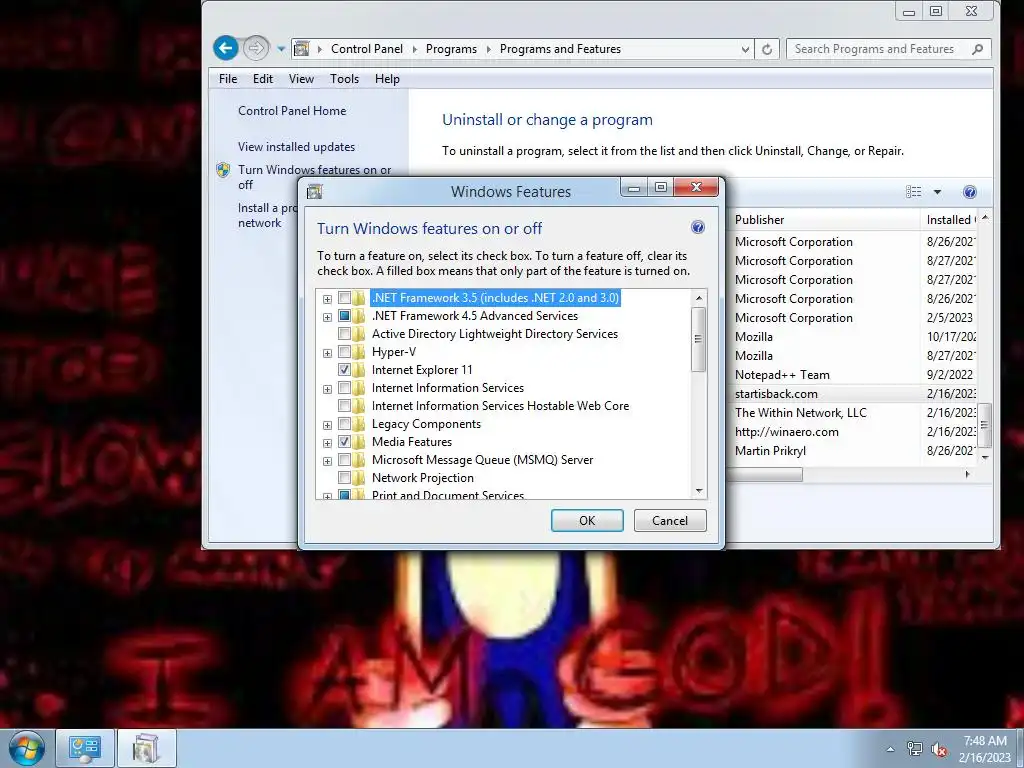Image resolution: width=1024 pixels, height=768 pixels.
Task: Click Control Panel taskbar icon
Action: click(85, 748)
